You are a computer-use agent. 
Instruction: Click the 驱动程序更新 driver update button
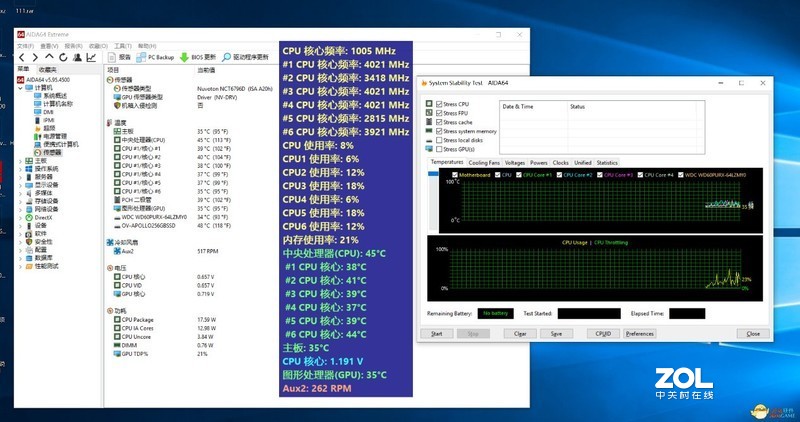245,57
